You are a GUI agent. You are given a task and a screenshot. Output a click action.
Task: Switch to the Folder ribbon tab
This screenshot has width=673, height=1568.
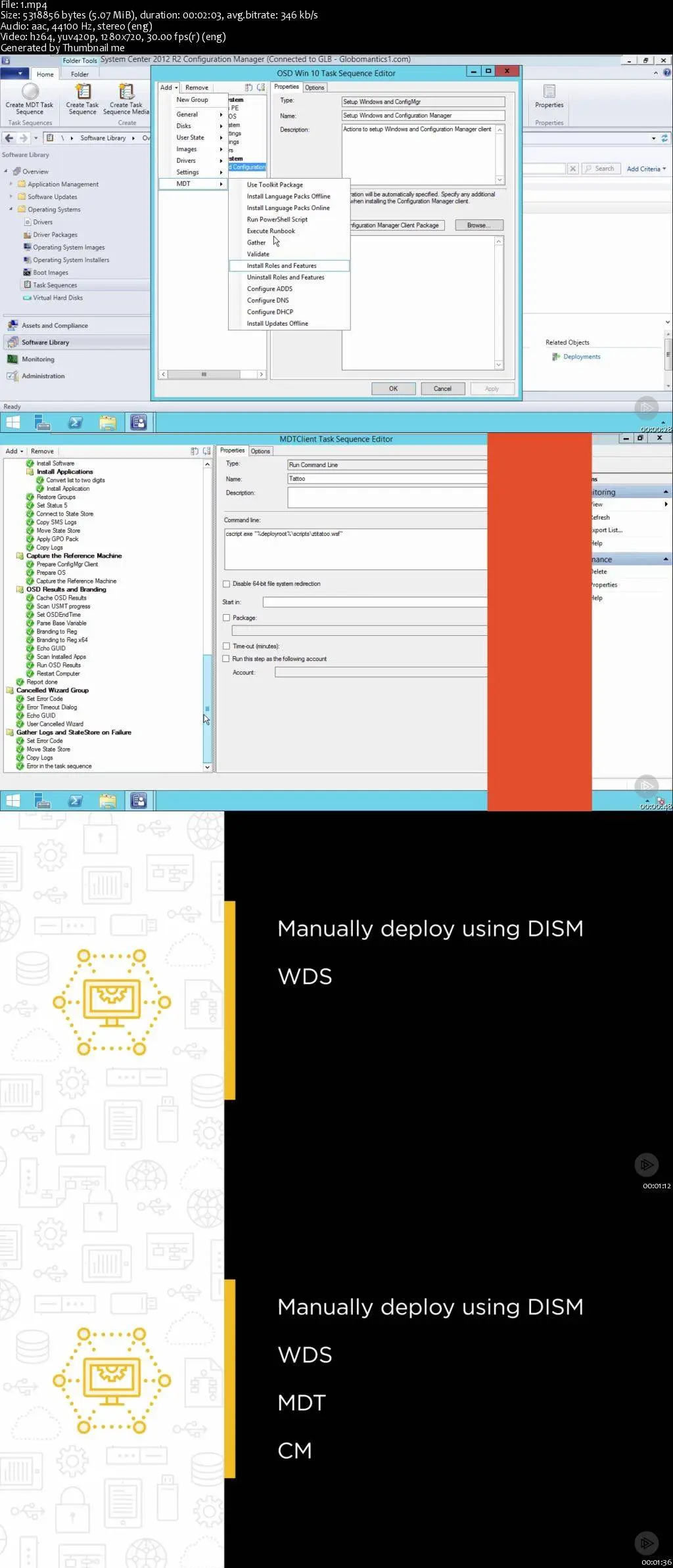click(80, 74)
